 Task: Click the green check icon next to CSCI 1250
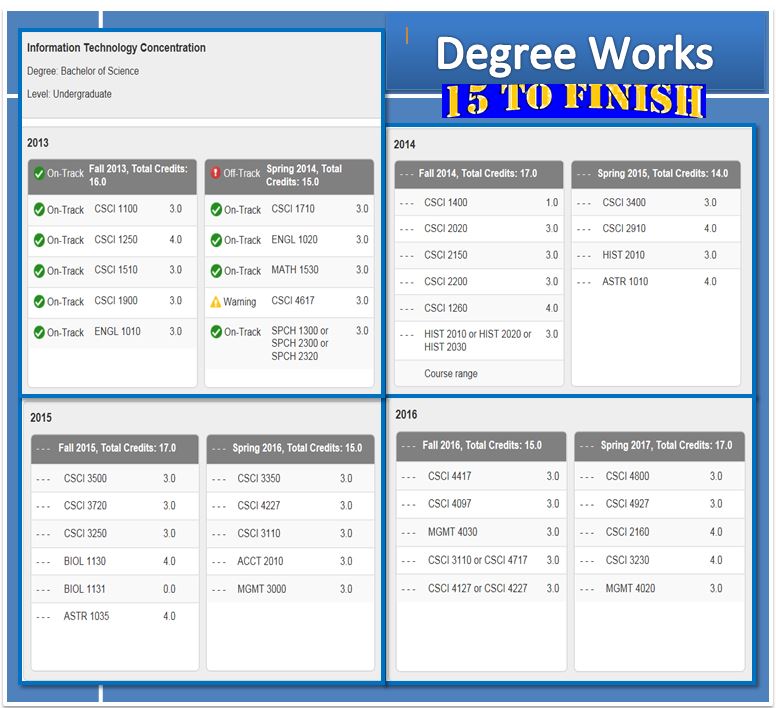39,240
